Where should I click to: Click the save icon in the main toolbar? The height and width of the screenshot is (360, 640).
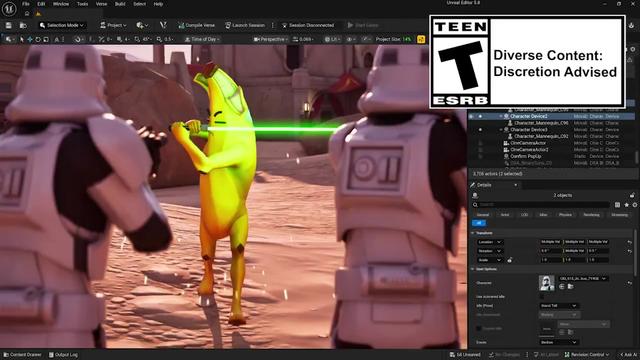click(9, 25)
